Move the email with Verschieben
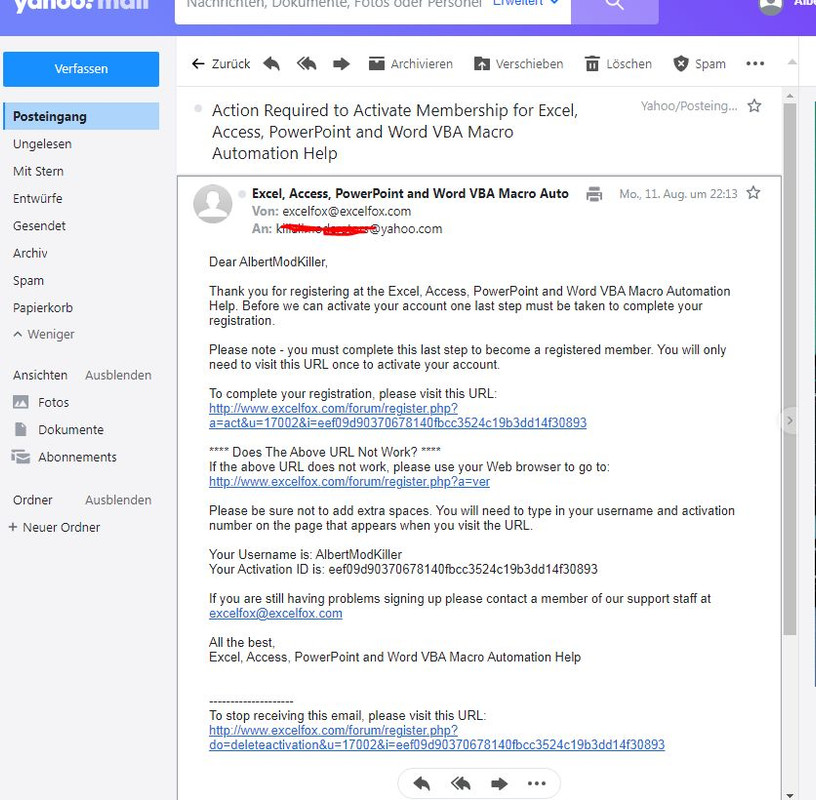 click(x=518, y=64)
